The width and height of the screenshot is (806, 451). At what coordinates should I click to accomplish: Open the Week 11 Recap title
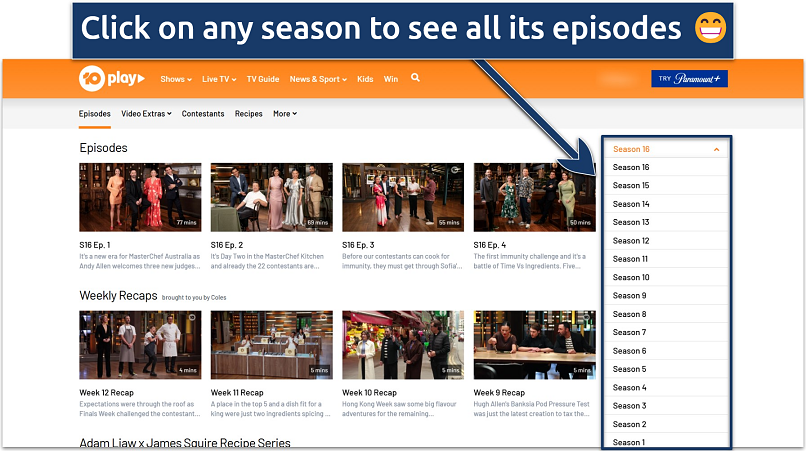click(237, 393)
